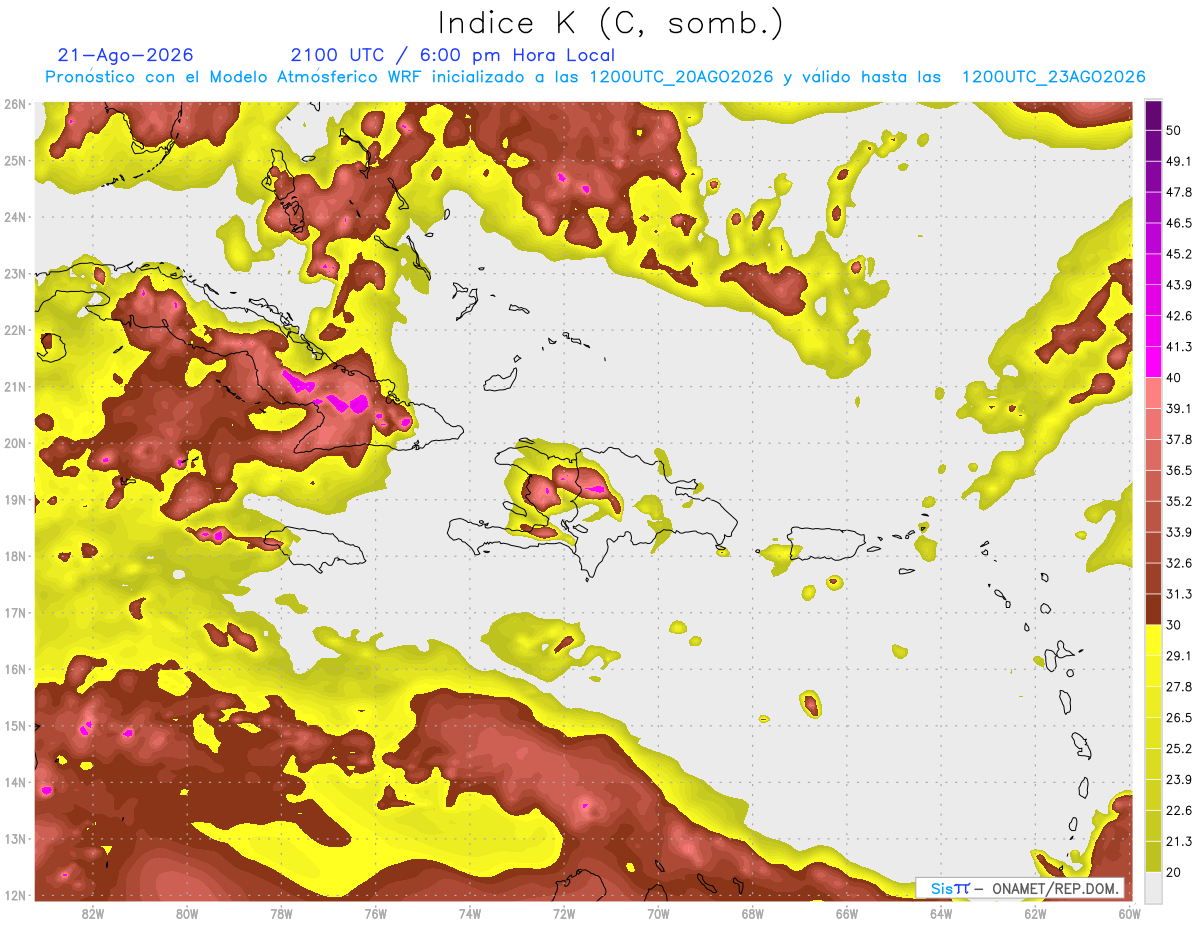Click the "60W" longitude label
The width and height of the screenshot is (1200, 927).
point(1129,913)
